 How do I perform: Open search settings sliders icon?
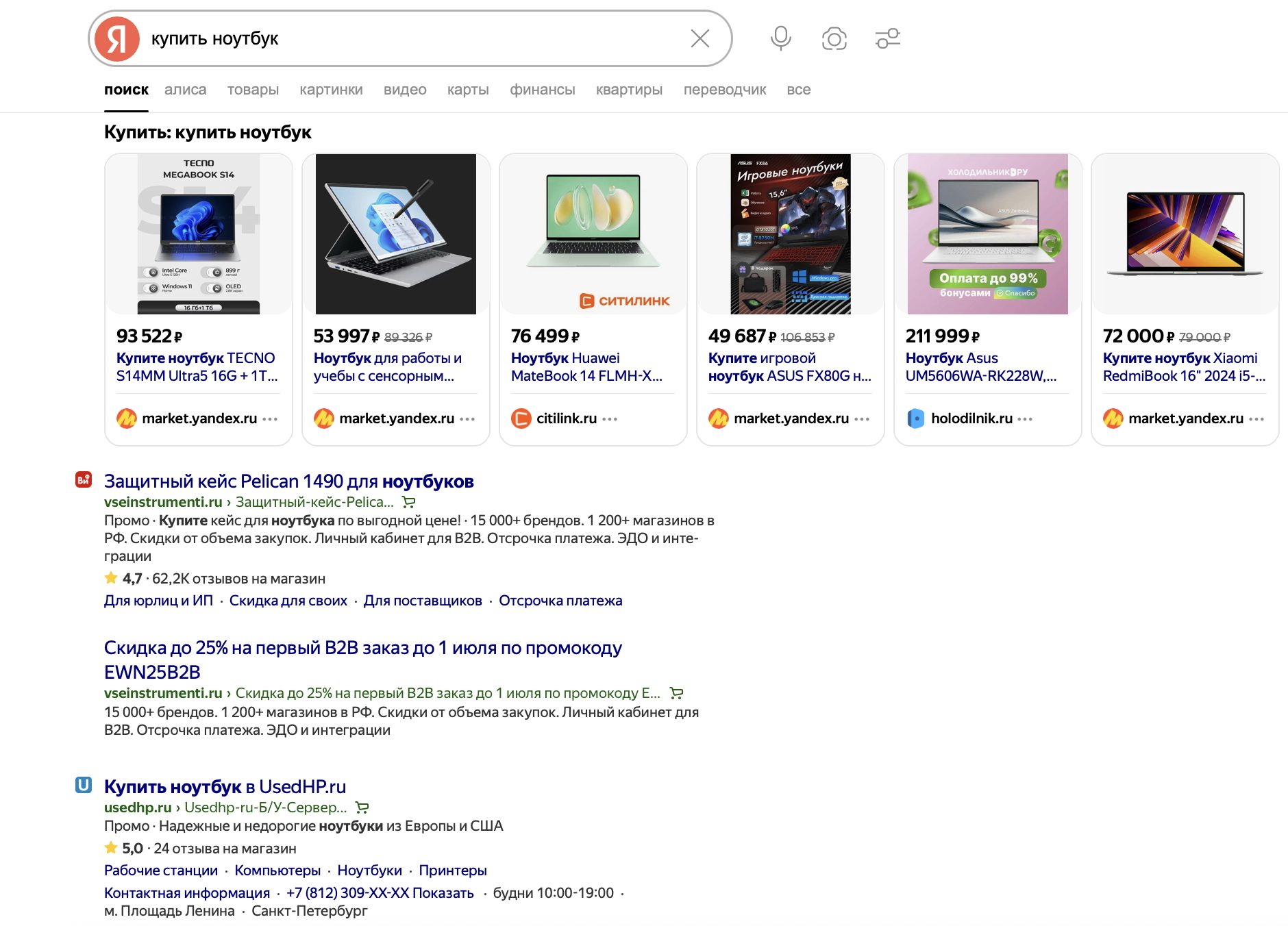coord(887,39)
